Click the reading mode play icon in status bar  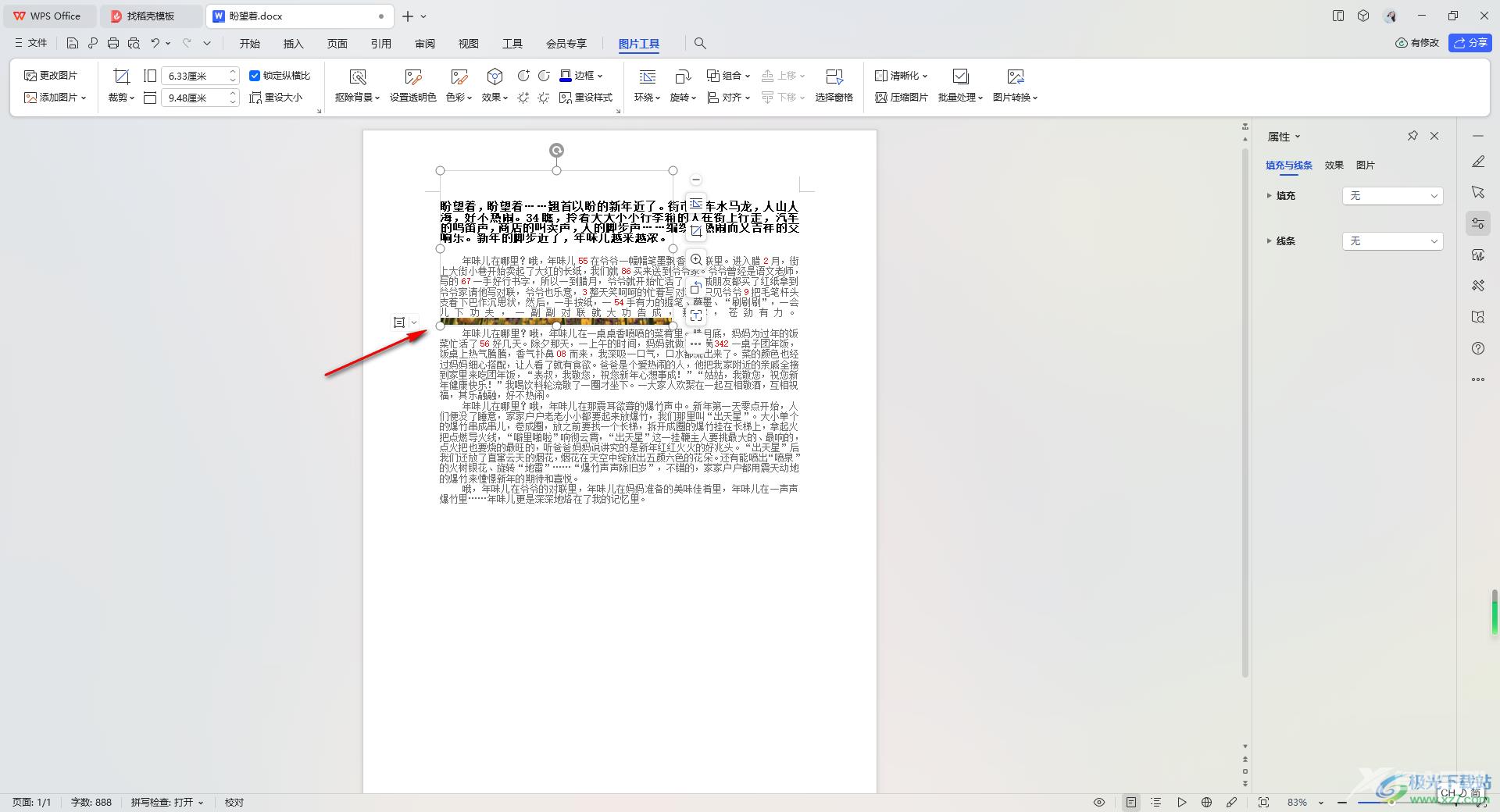(x=1181, y=802)
